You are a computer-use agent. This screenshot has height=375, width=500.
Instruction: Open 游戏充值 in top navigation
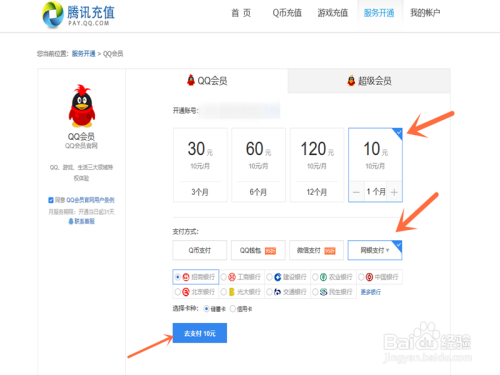click(333, 13)
